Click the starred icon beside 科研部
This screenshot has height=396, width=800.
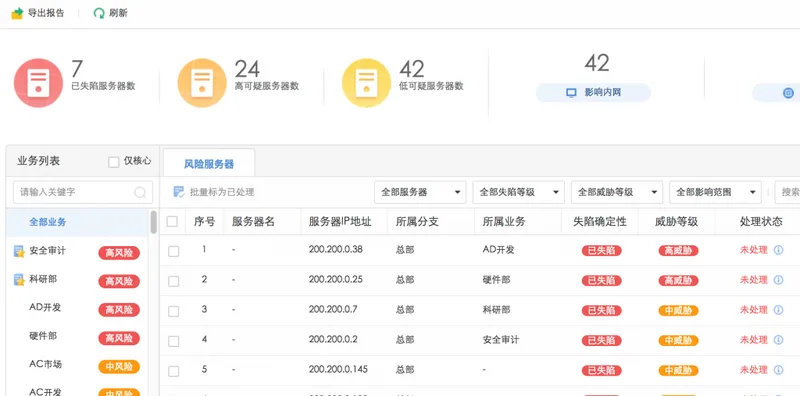click(x=19, y=280)
